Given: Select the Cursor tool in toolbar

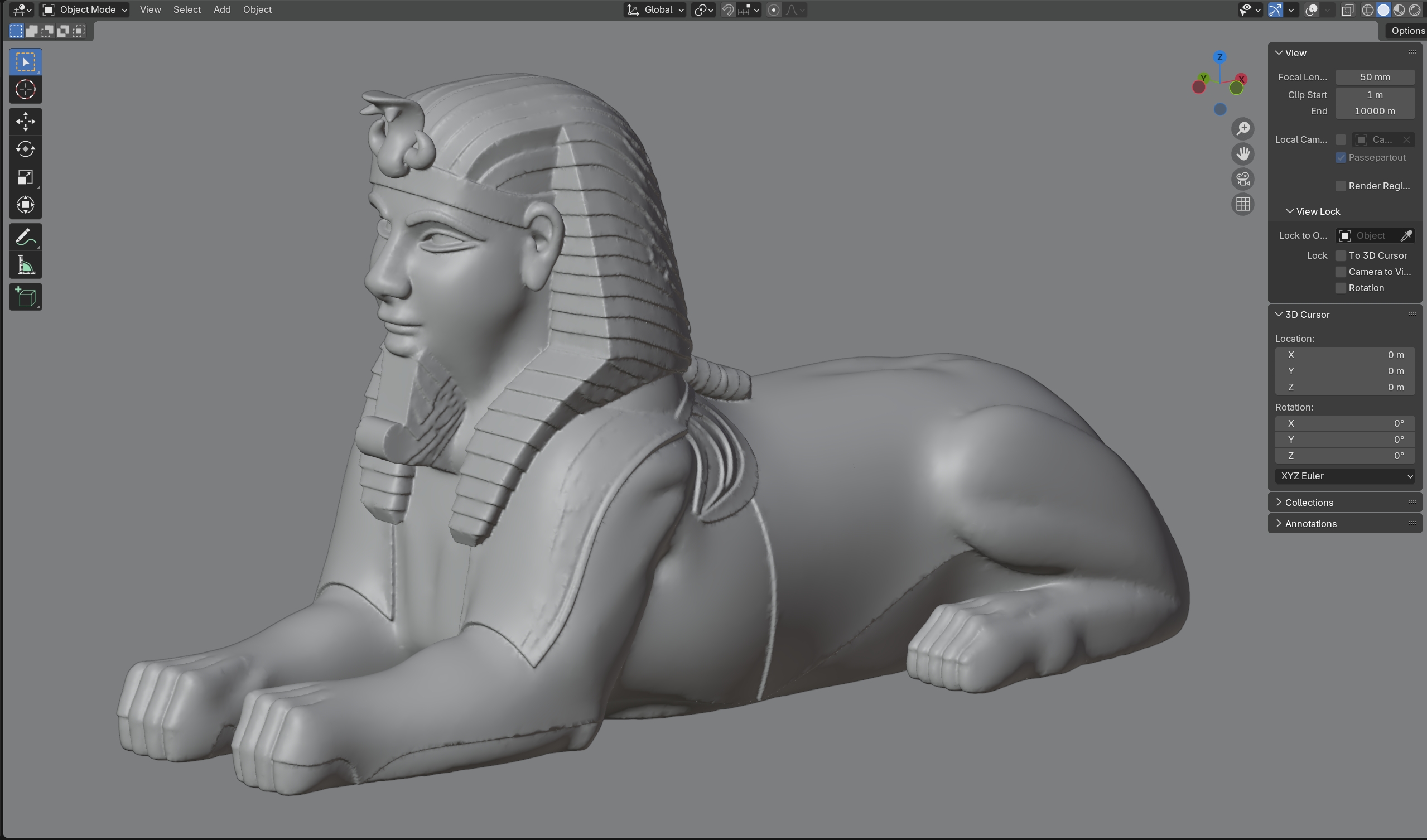Looking at the screenshot, I should tap(26, 89).
